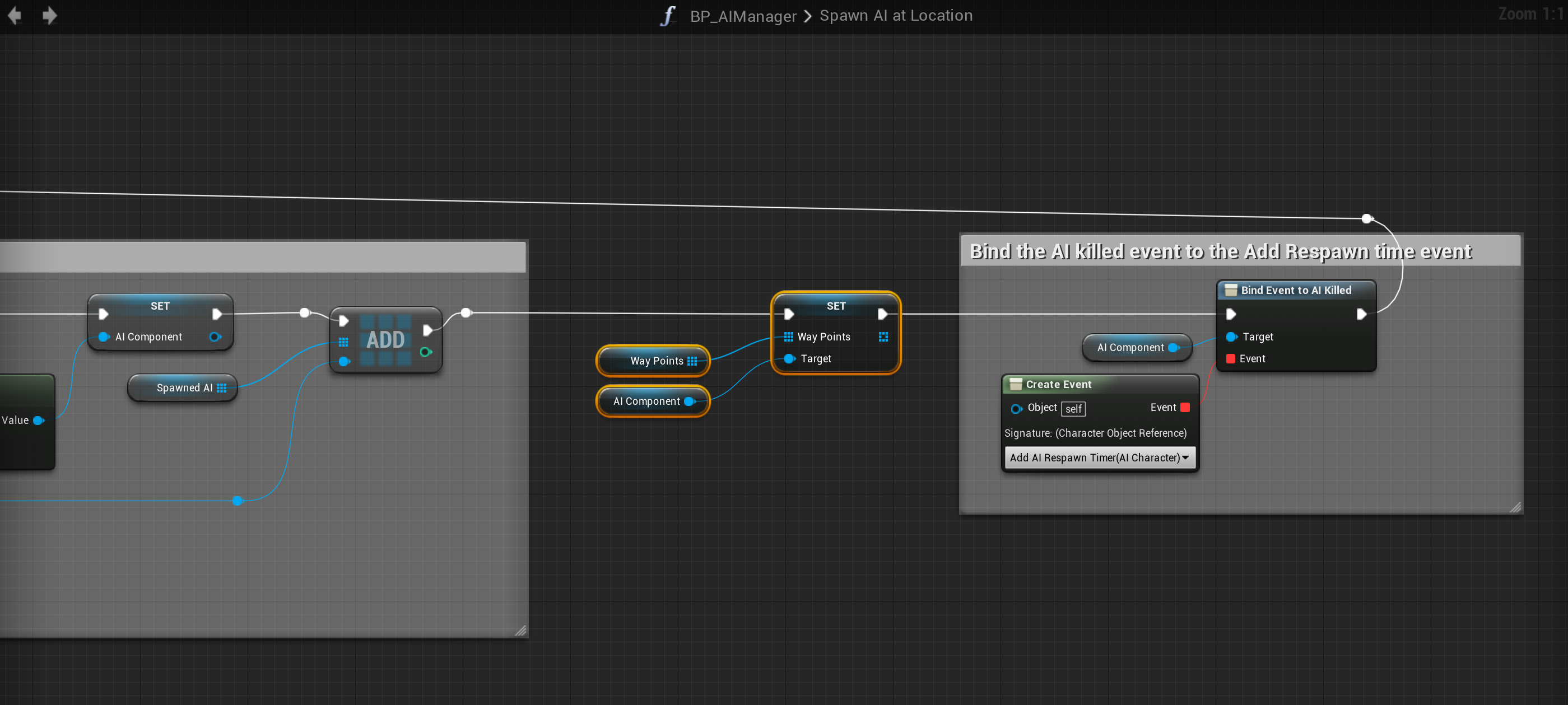Click the self Object field in Create Event

coord(1073,409)
